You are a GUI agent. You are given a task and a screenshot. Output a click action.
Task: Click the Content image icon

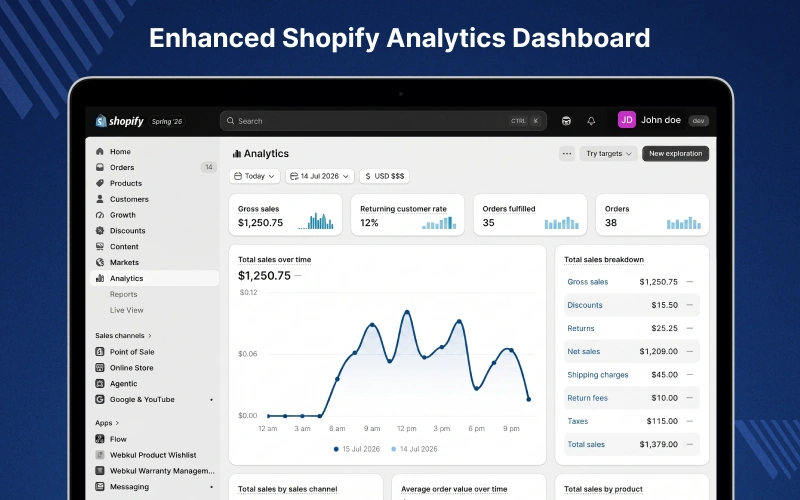coord(100,246)
